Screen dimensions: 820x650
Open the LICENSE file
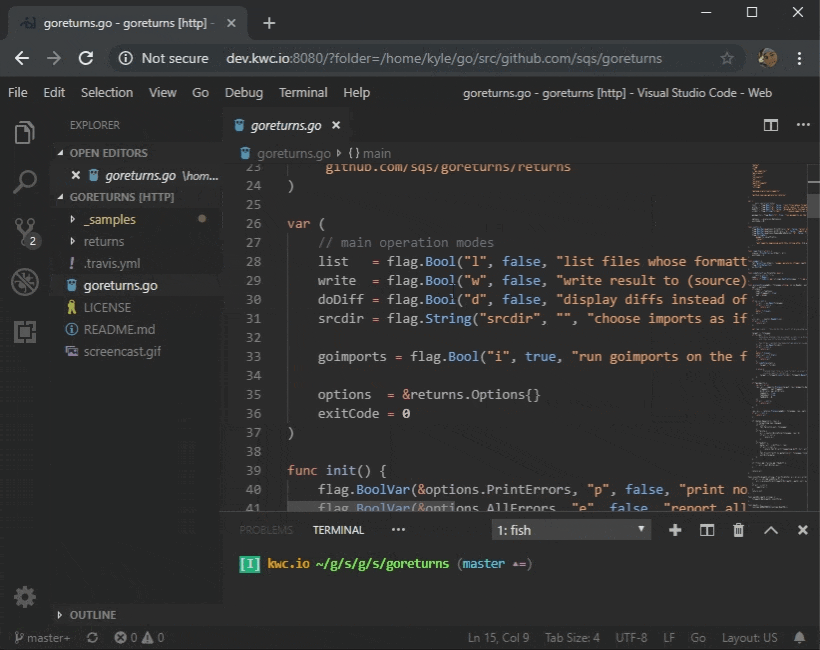[x=107, y=307]
